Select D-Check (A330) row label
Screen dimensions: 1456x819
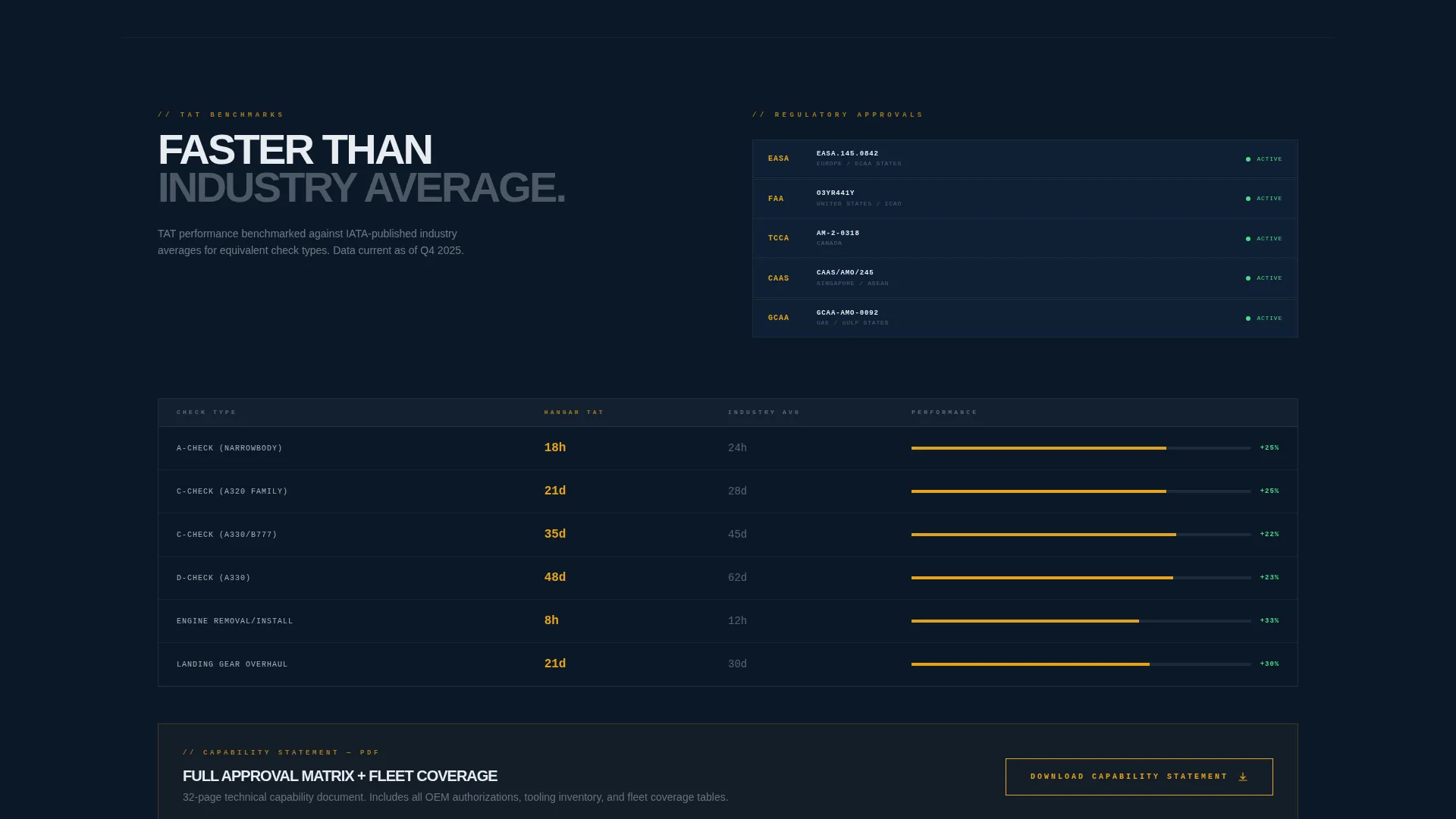click(213, 578)
